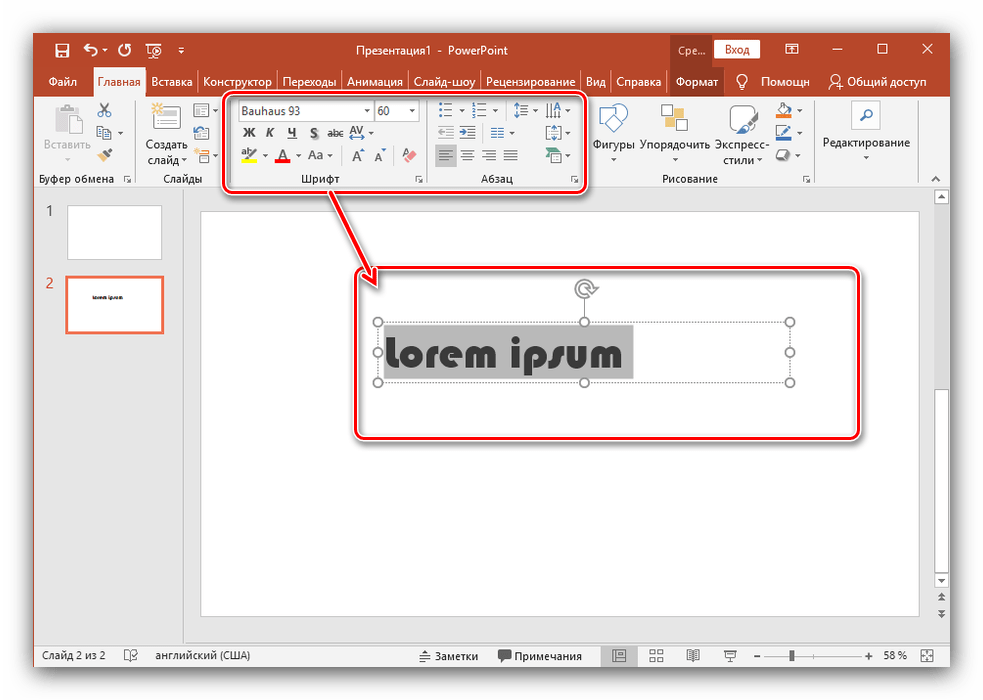The height and width of the screenshot is (700, 983).
Task: Toggle justify paragraph alignment
Action: click(x=511, y=155)
